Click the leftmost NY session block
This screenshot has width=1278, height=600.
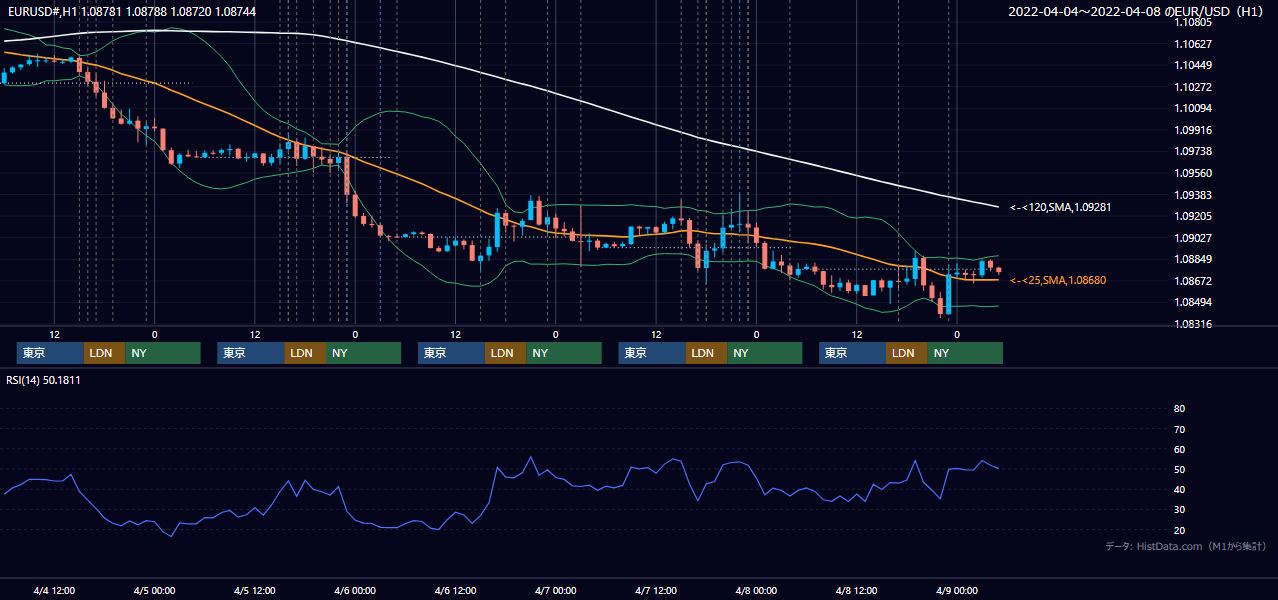coord(163,353)
